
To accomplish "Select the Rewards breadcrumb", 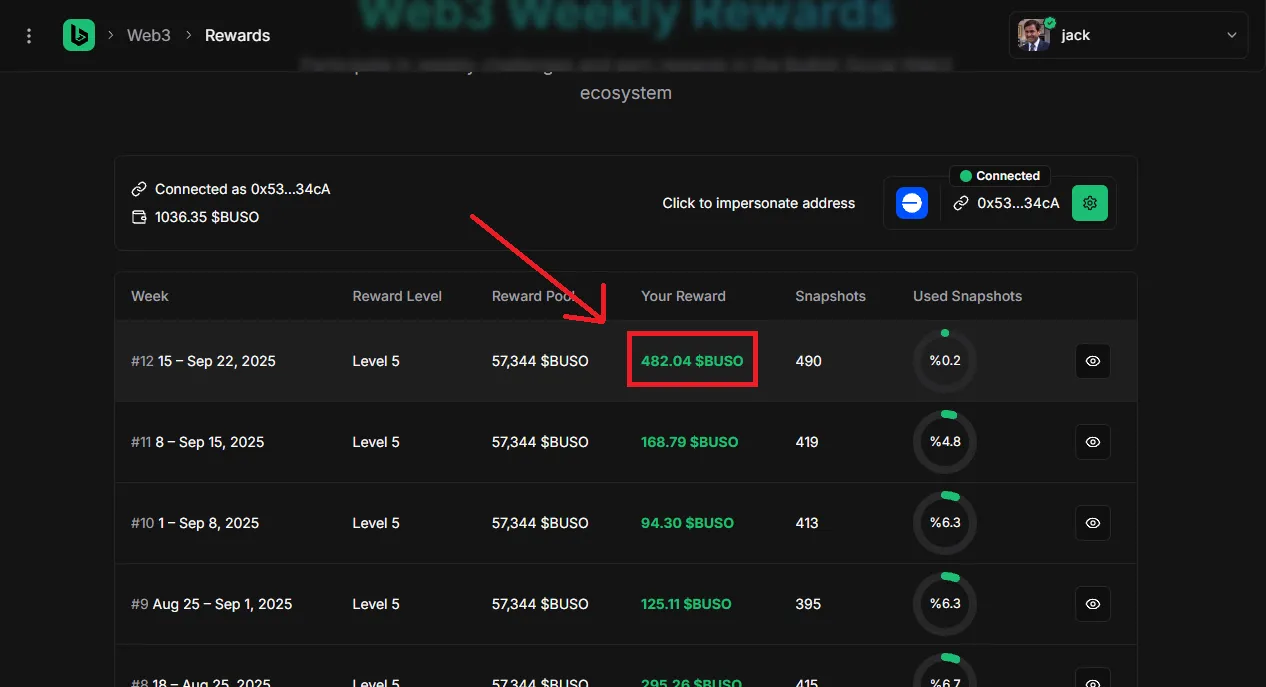I will click(238, 35).
